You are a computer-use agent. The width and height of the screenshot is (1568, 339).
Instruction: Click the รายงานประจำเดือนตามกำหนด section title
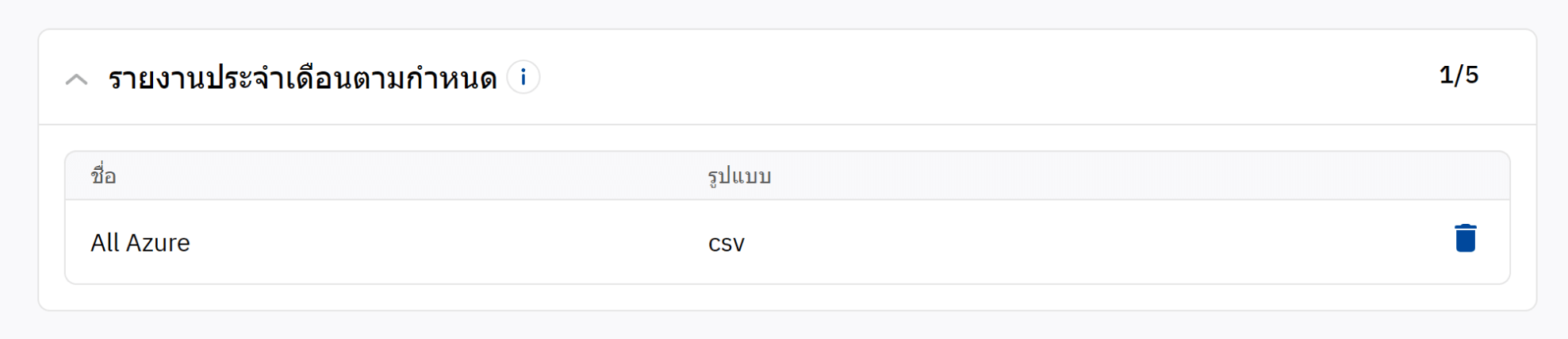(x=302, y=79)
